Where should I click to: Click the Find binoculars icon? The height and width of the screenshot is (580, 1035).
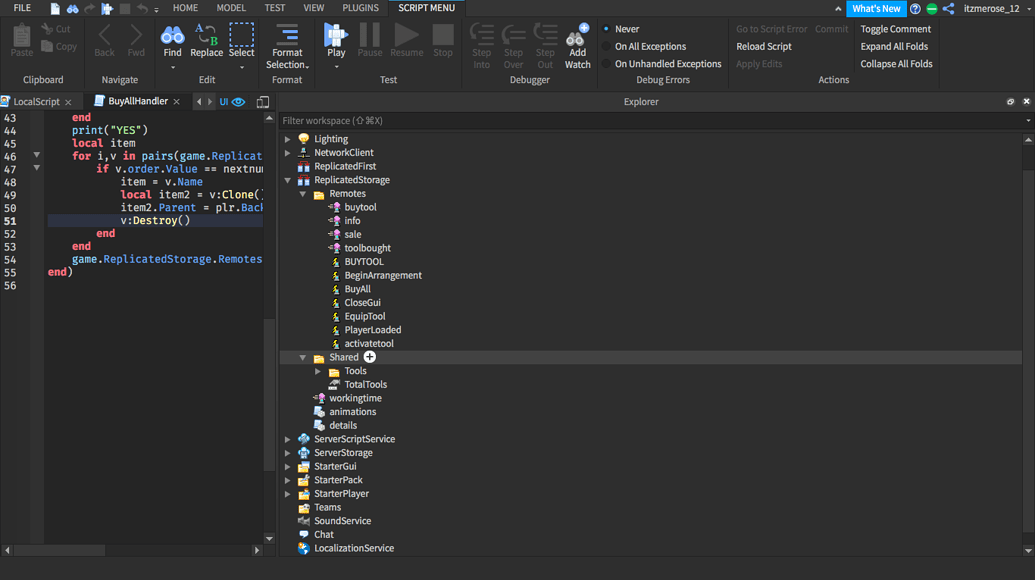172,35
